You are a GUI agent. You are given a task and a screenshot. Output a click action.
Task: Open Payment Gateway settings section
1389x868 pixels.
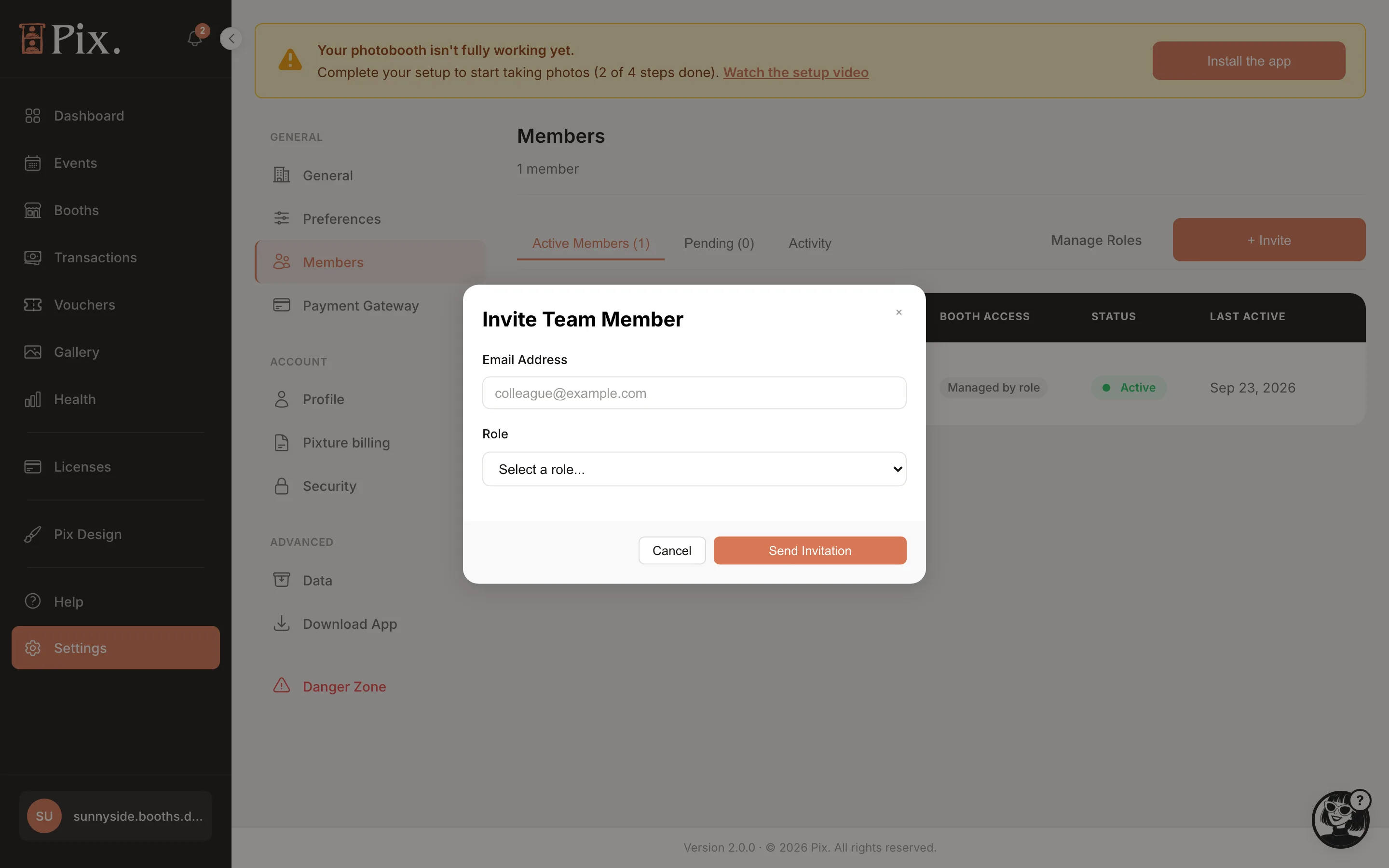370,305
